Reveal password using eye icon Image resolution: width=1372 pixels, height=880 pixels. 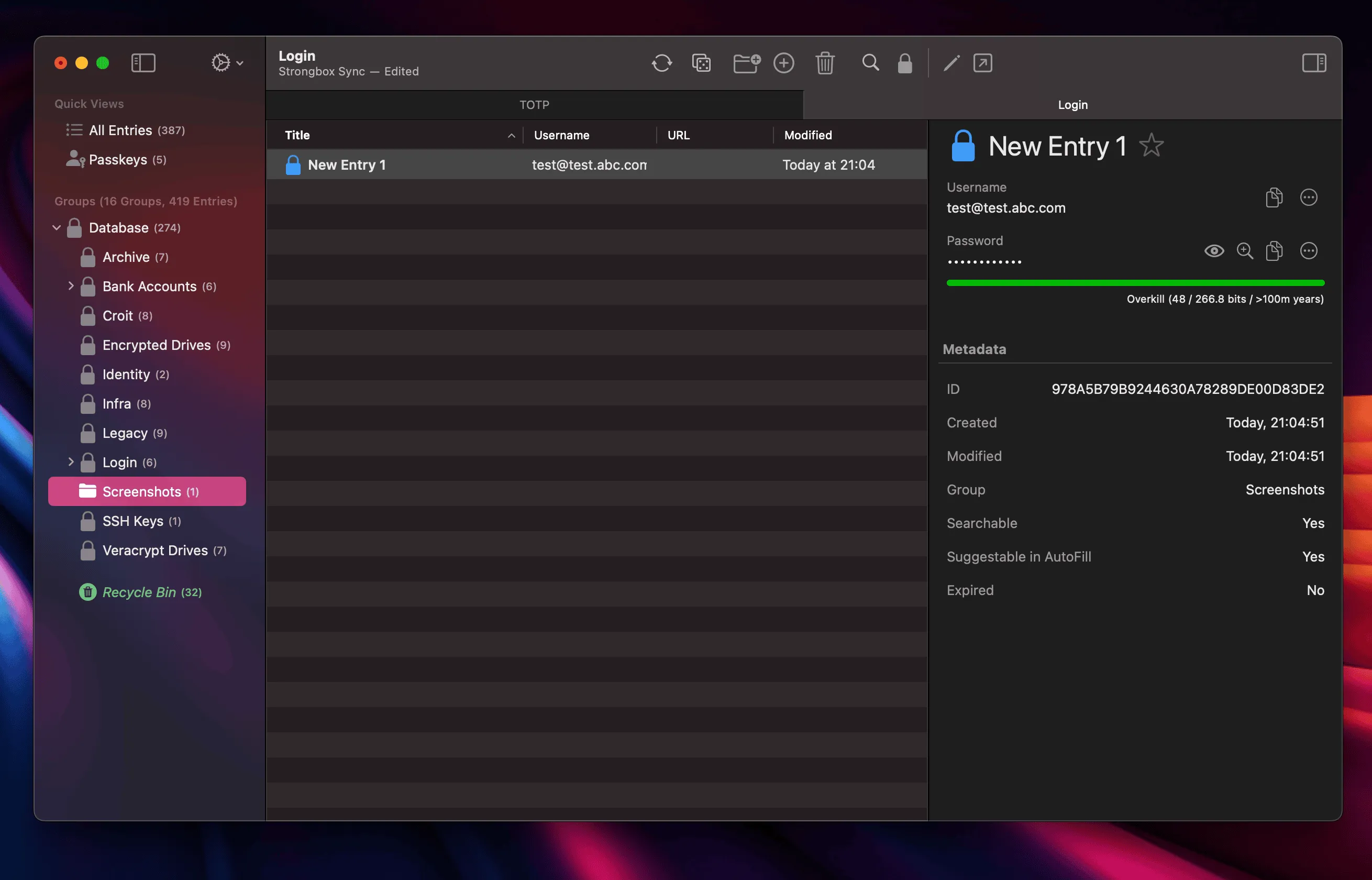click(1214, 251)
